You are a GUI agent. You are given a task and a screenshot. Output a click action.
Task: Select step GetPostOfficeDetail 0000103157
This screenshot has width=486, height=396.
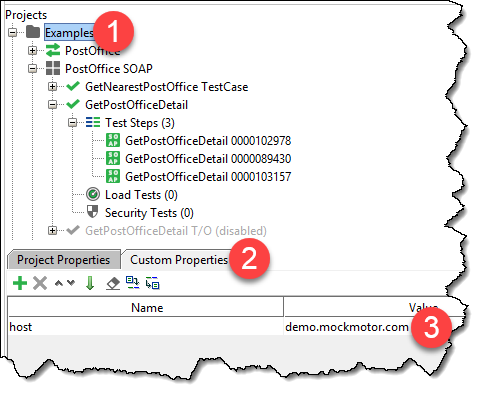[208, 177]
